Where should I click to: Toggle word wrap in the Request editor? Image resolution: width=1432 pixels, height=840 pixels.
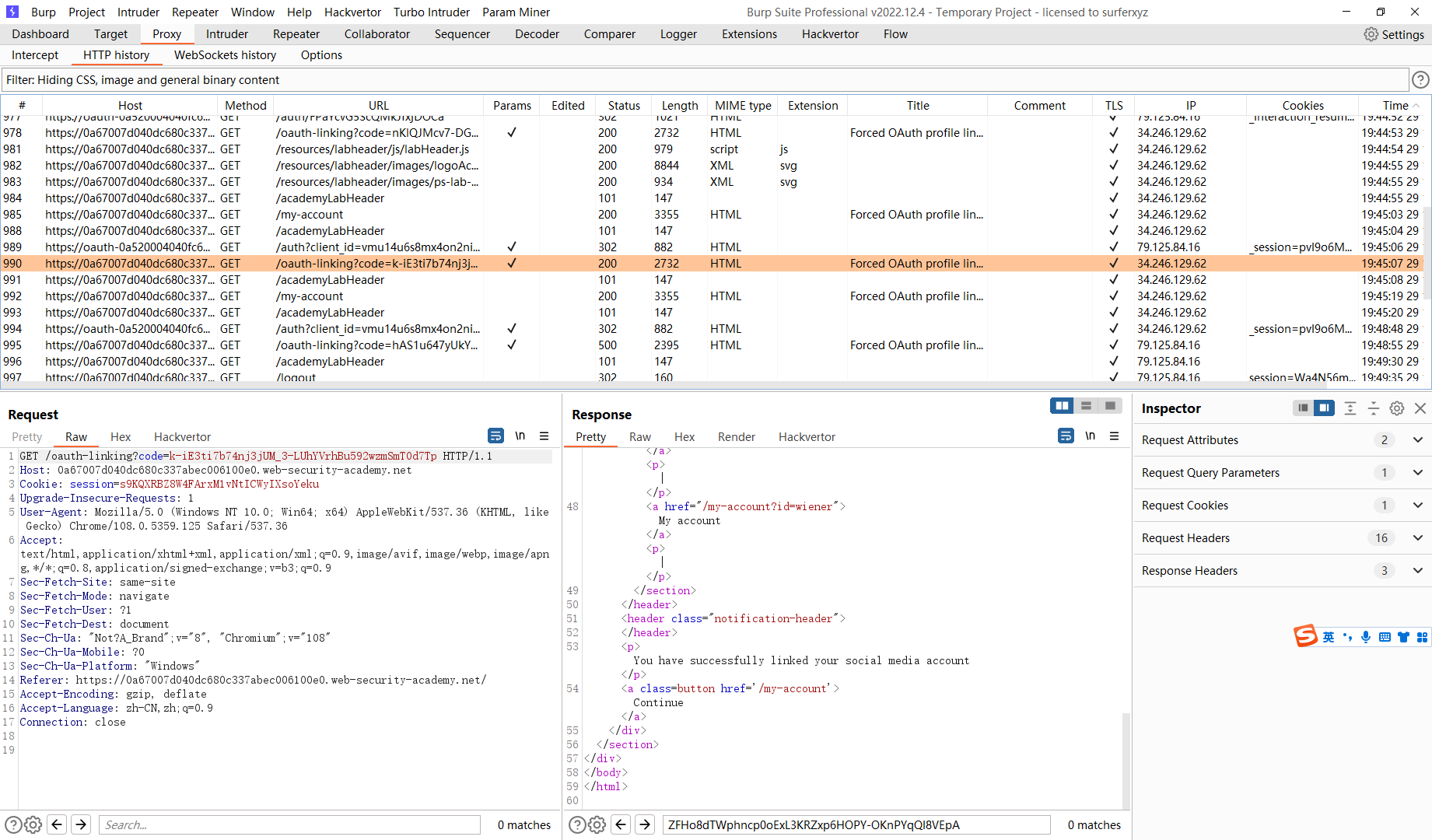coord(496,436)
